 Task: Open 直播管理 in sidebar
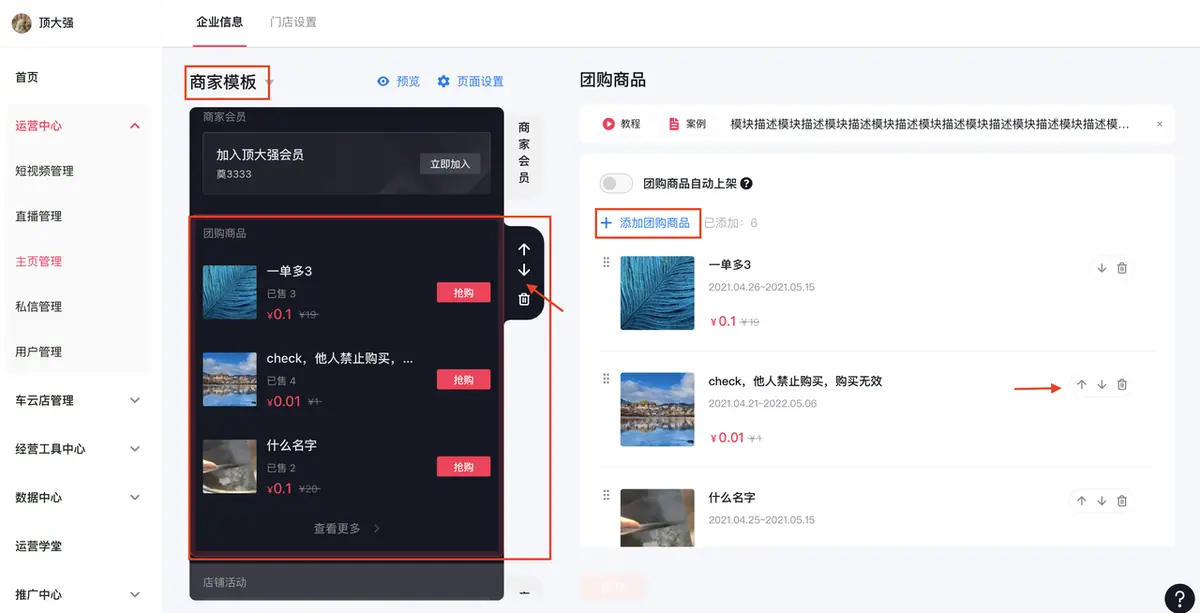38,216
